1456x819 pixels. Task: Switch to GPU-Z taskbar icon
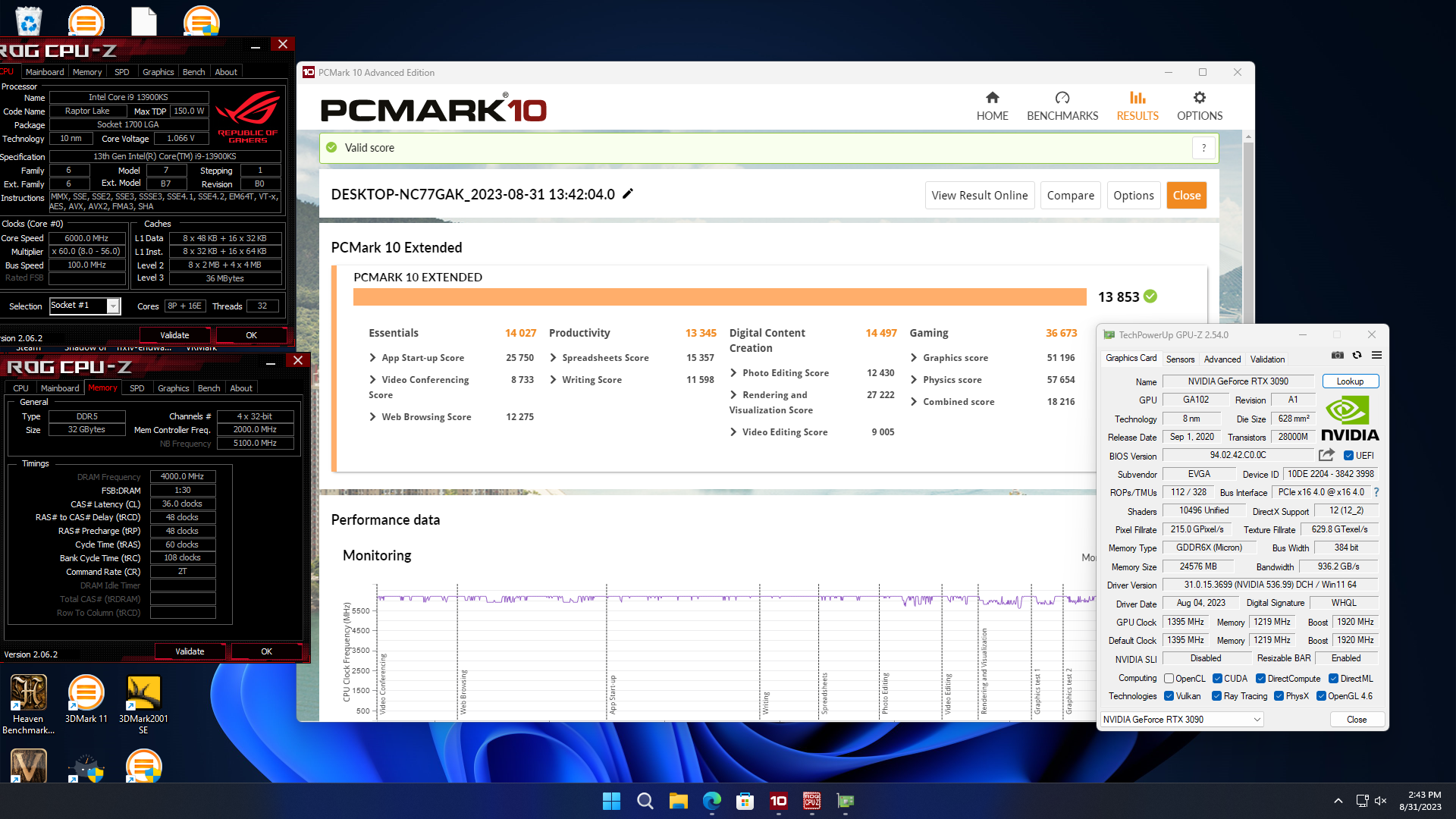845,801
